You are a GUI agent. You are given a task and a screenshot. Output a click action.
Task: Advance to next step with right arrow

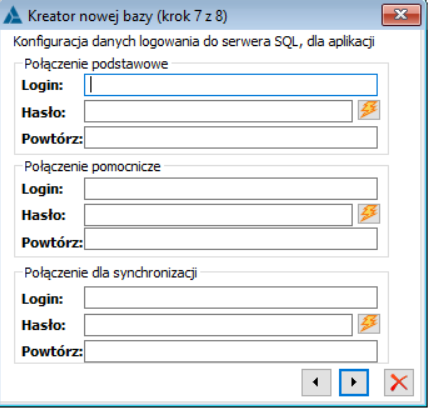pyautogui.click(x=354, y=382)
